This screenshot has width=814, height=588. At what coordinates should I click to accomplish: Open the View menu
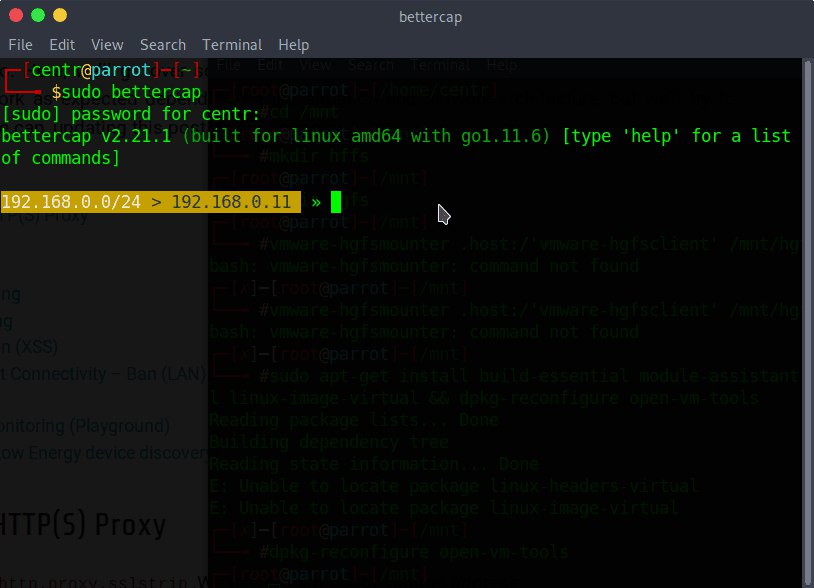107,45
